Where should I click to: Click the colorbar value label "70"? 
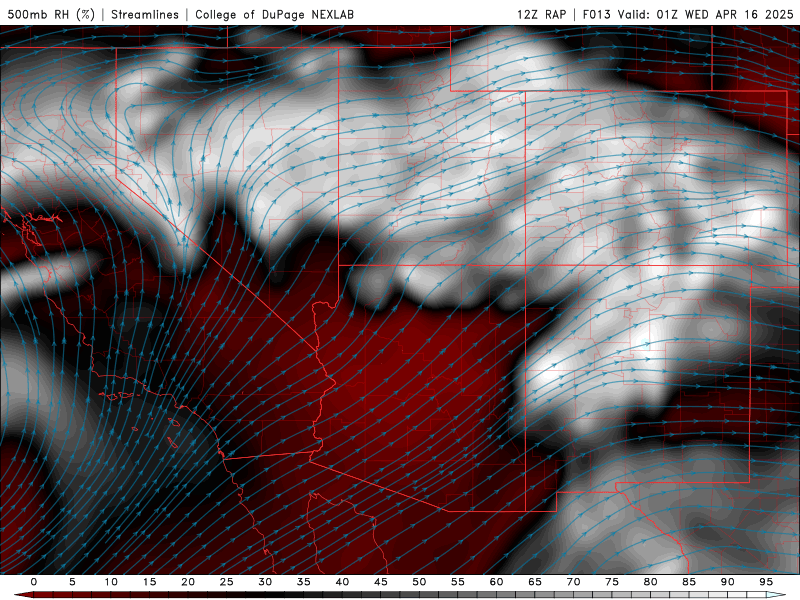[x=573, y=582]
